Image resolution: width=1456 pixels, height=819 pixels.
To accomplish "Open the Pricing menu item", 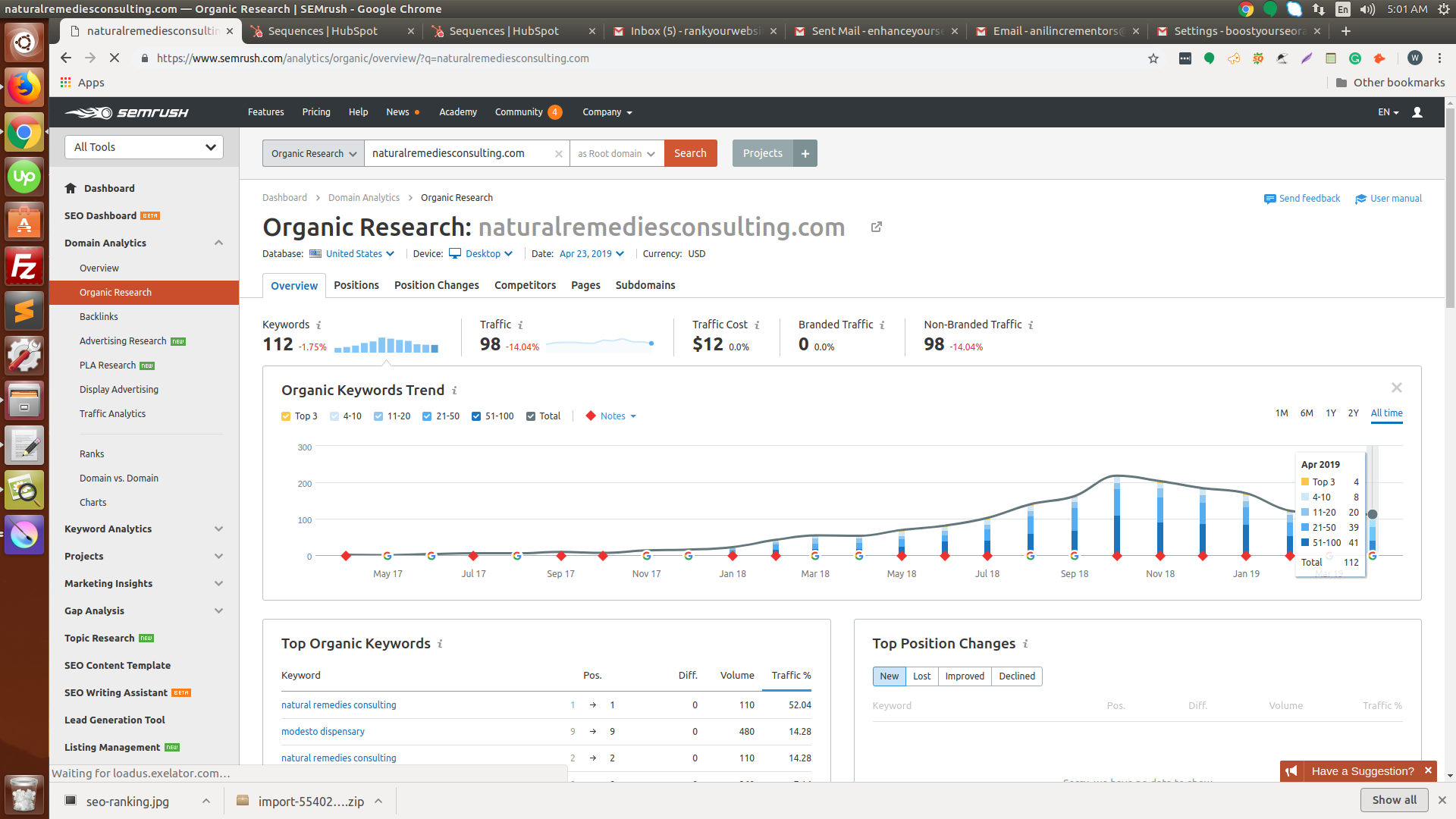I will pyautogui.click(x=316, y=112).
